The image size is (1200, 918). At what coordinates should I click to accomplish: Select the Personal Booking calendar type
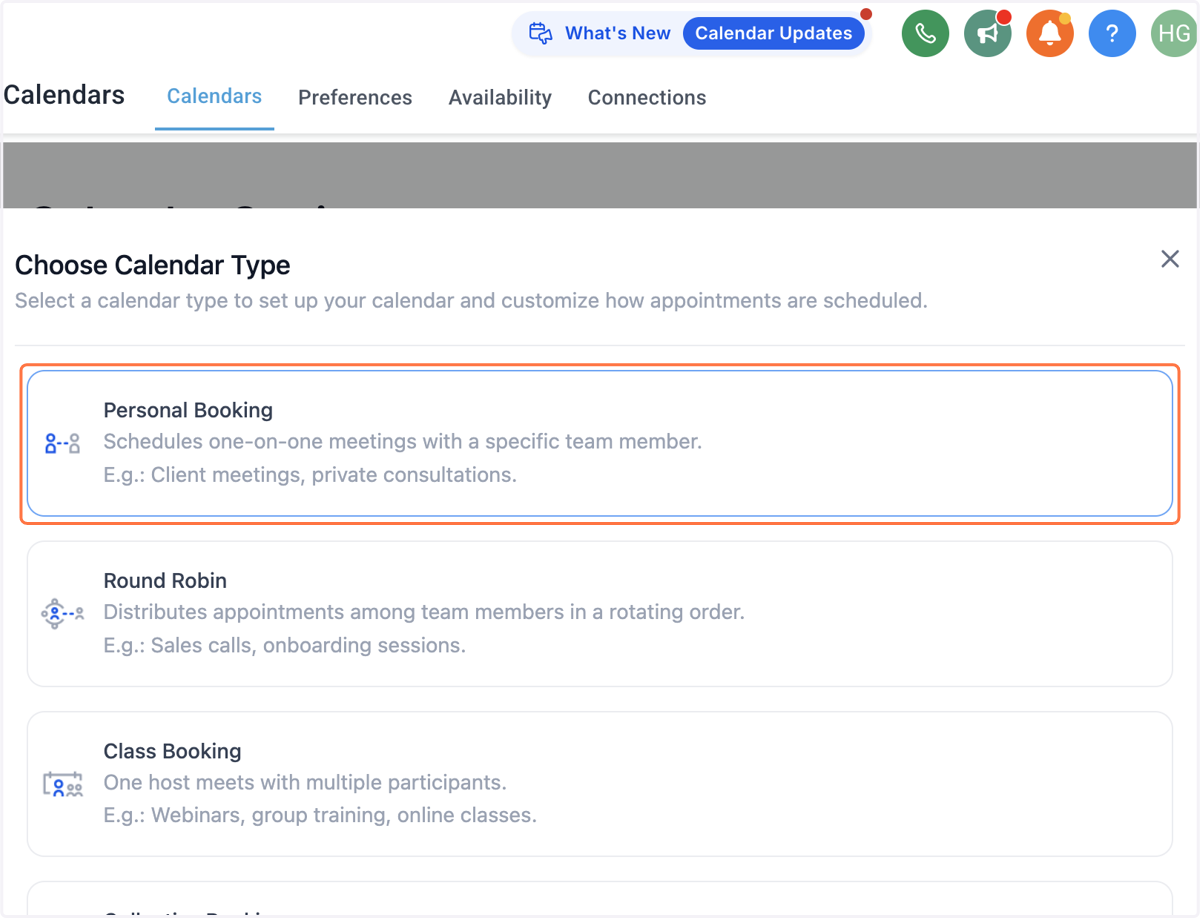(600, 443)
